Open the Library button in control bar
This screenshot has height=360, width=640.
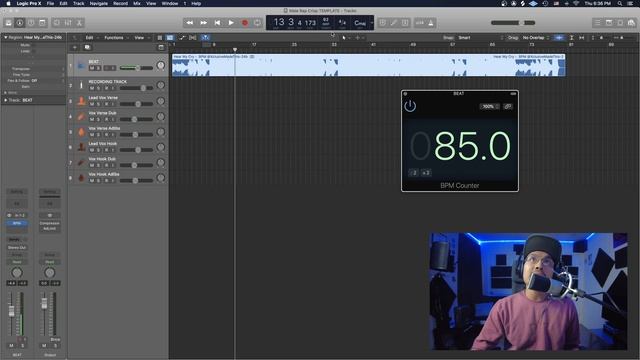(x=8, y=23)
